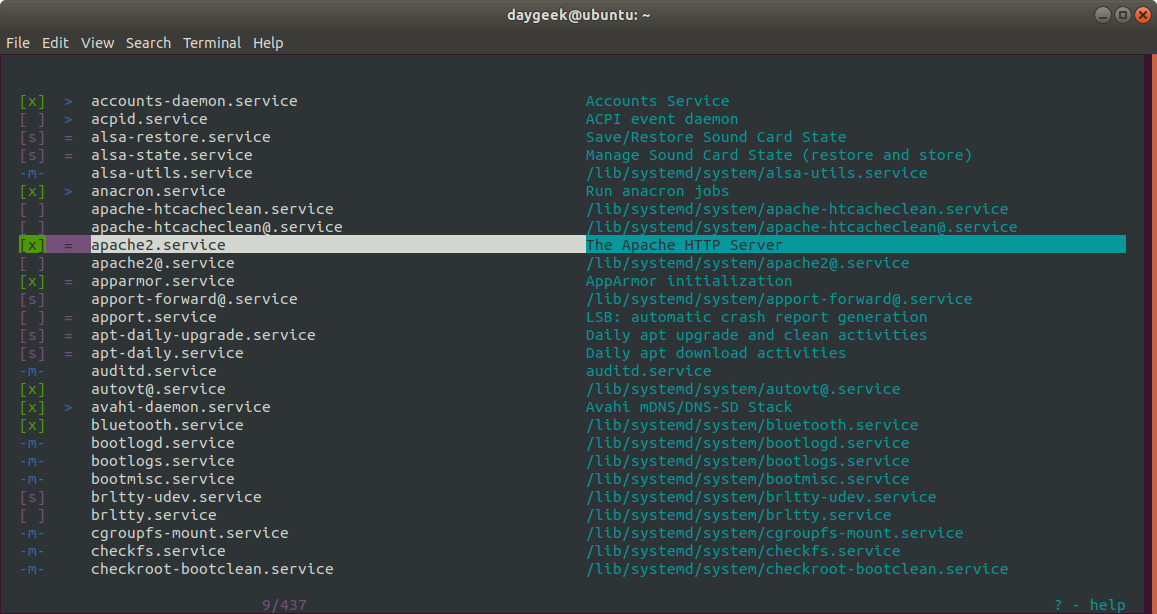Open the File menu

[18, 43]
